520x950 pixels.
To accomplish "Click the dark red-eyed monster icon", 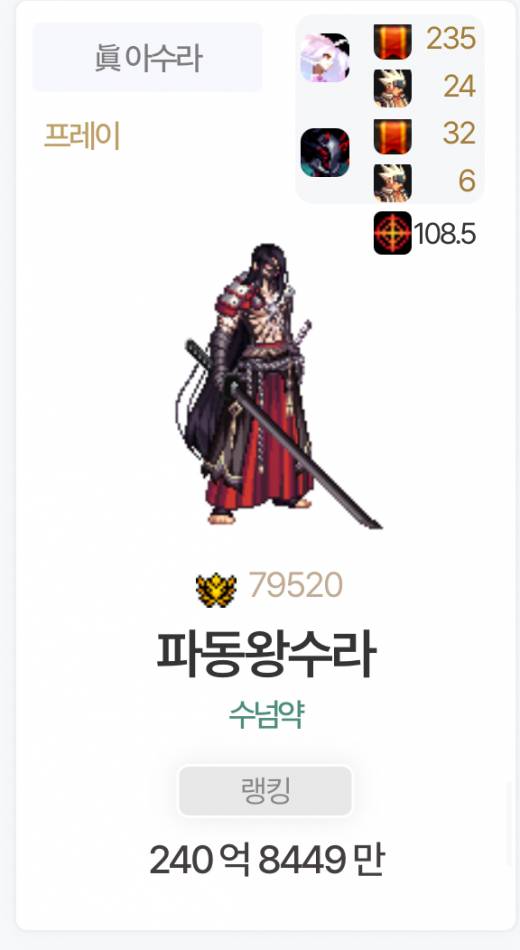I will 325,152.
